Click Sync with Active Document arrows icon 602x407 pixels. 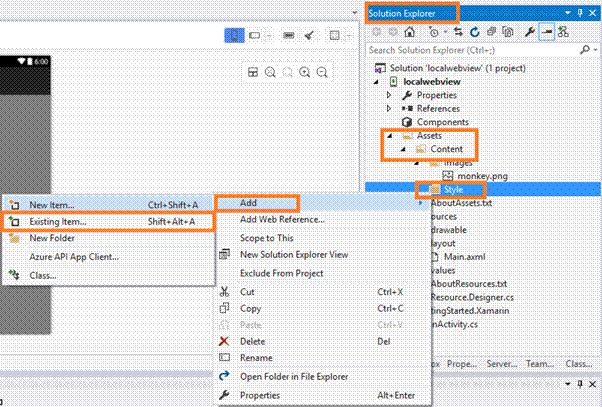click(x=458, y=32)
